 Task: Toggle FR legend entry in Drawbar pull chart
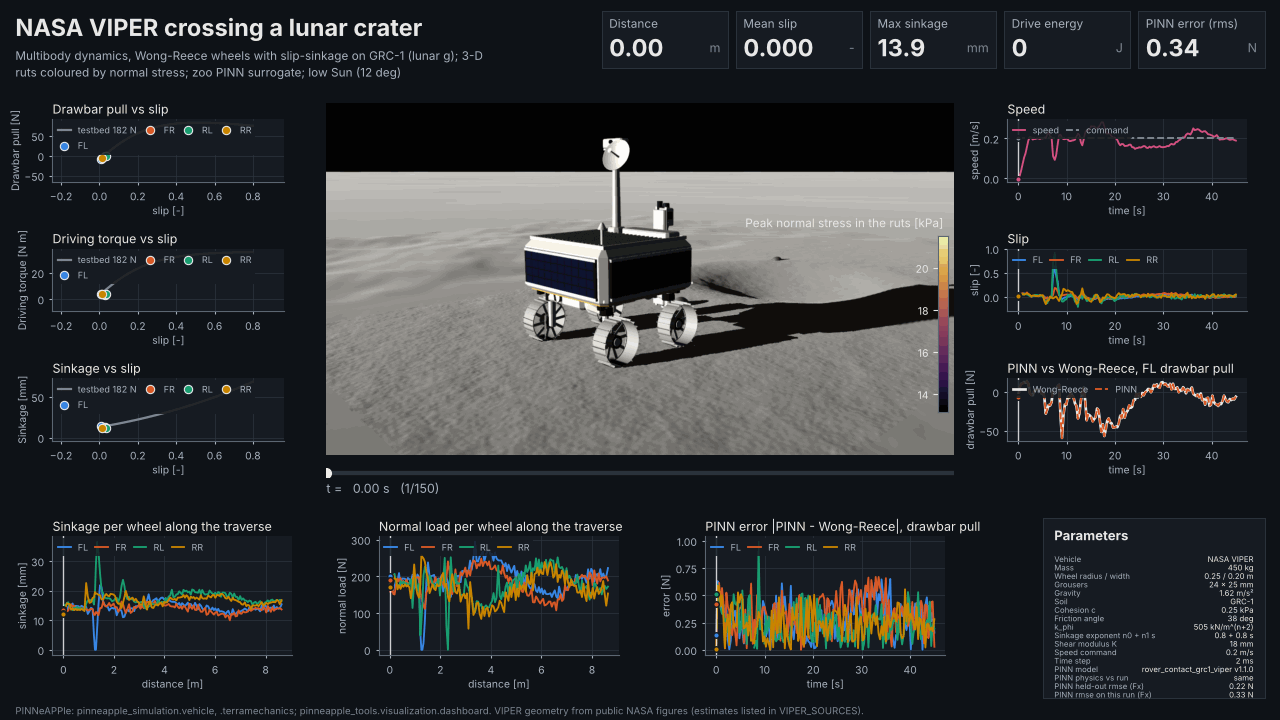point(161,130)
